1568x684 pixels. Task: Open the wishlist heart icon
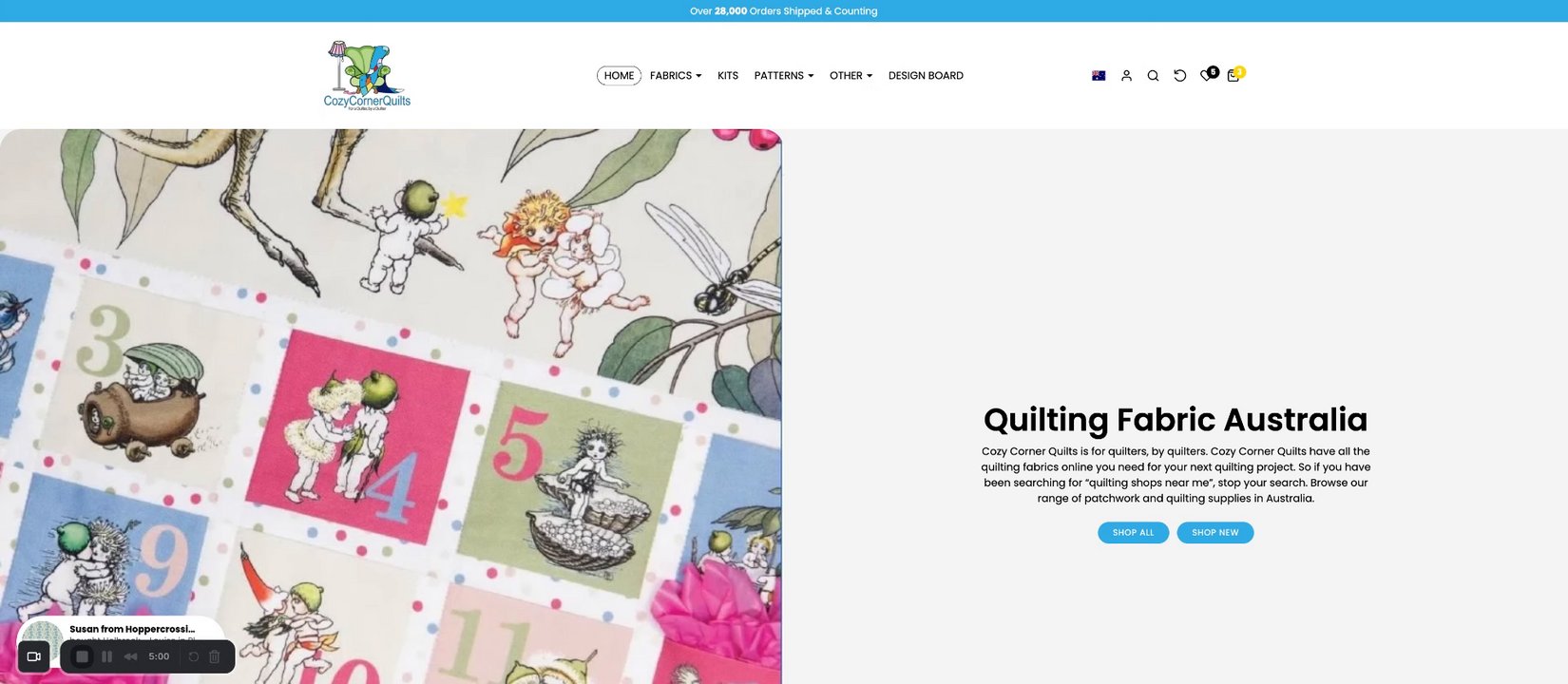pyautogui.click(x=1207, y=75)
